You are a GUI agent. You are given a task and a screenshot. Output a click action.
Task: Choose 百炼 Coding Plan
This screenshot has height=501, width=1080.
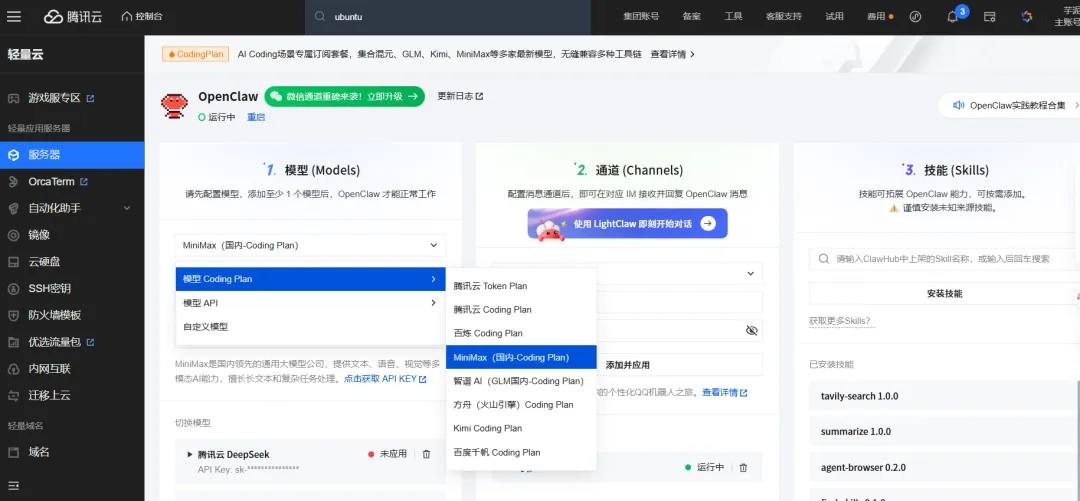[521, 333]
